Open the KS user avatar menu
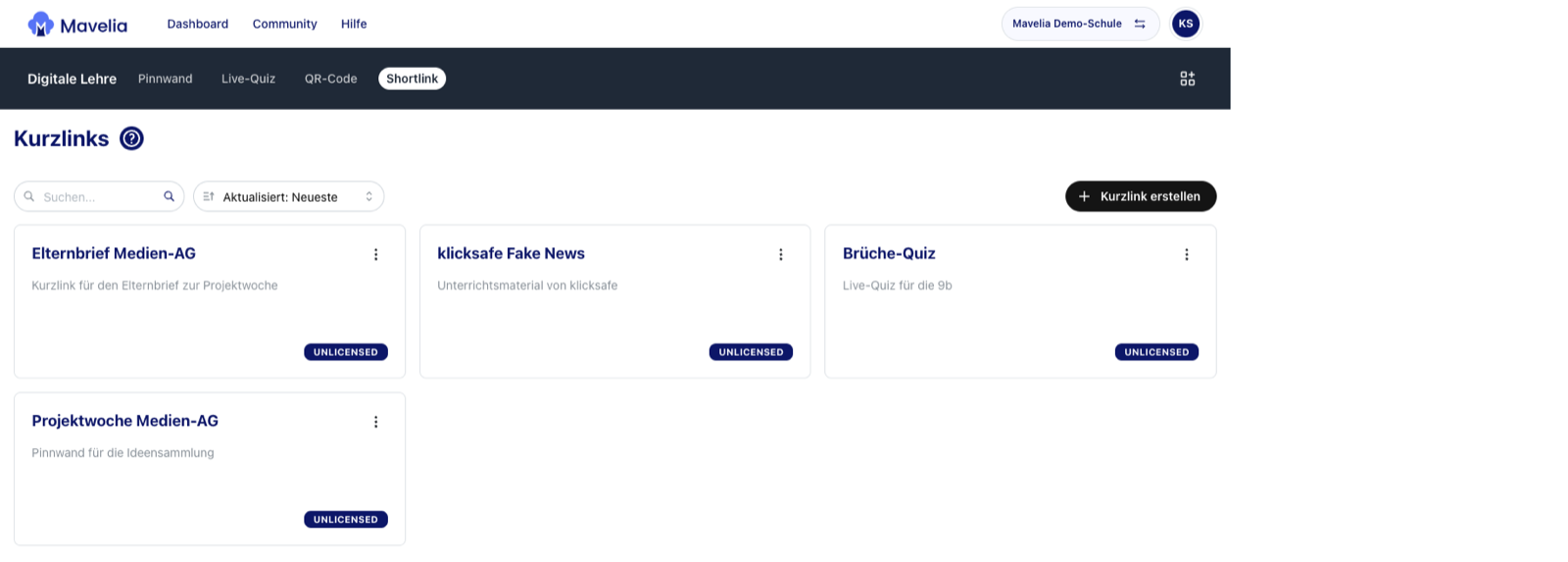1568x562 pixels. [x=1186, y=24]
